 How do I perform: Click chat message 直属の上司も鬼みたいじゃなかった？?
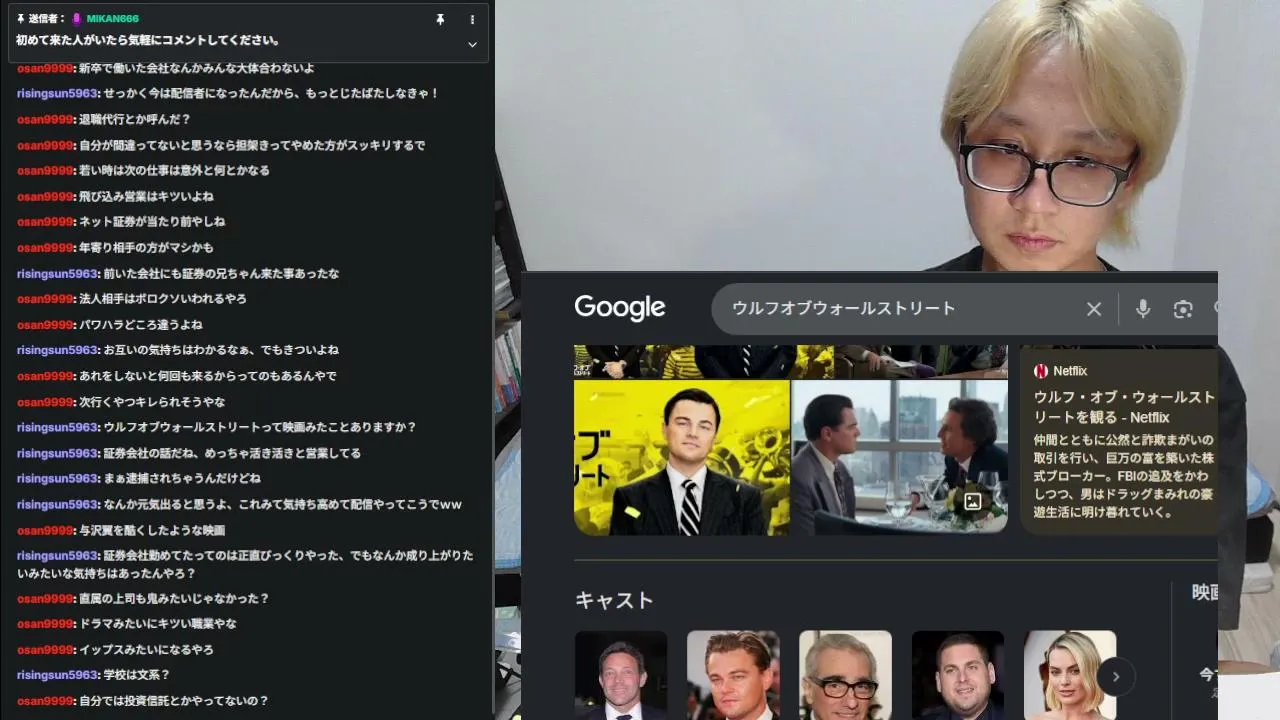[x=174, y=599]
